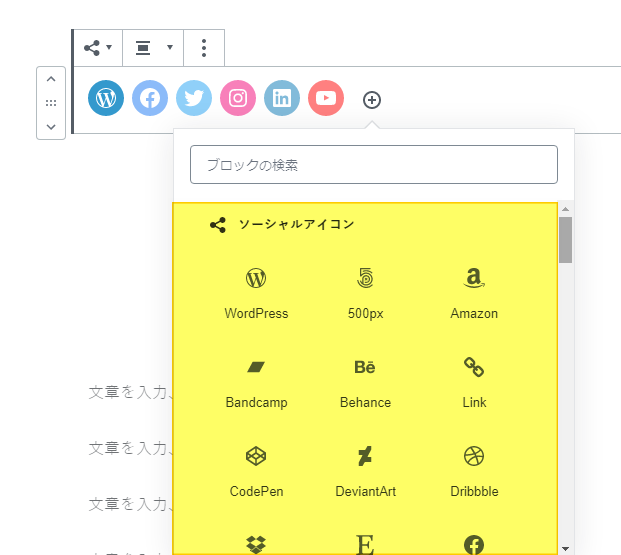Viewport: 621px width, 555px height.
Task: Click first 文章を入力 paragraph placeholder
Action: 131,392
